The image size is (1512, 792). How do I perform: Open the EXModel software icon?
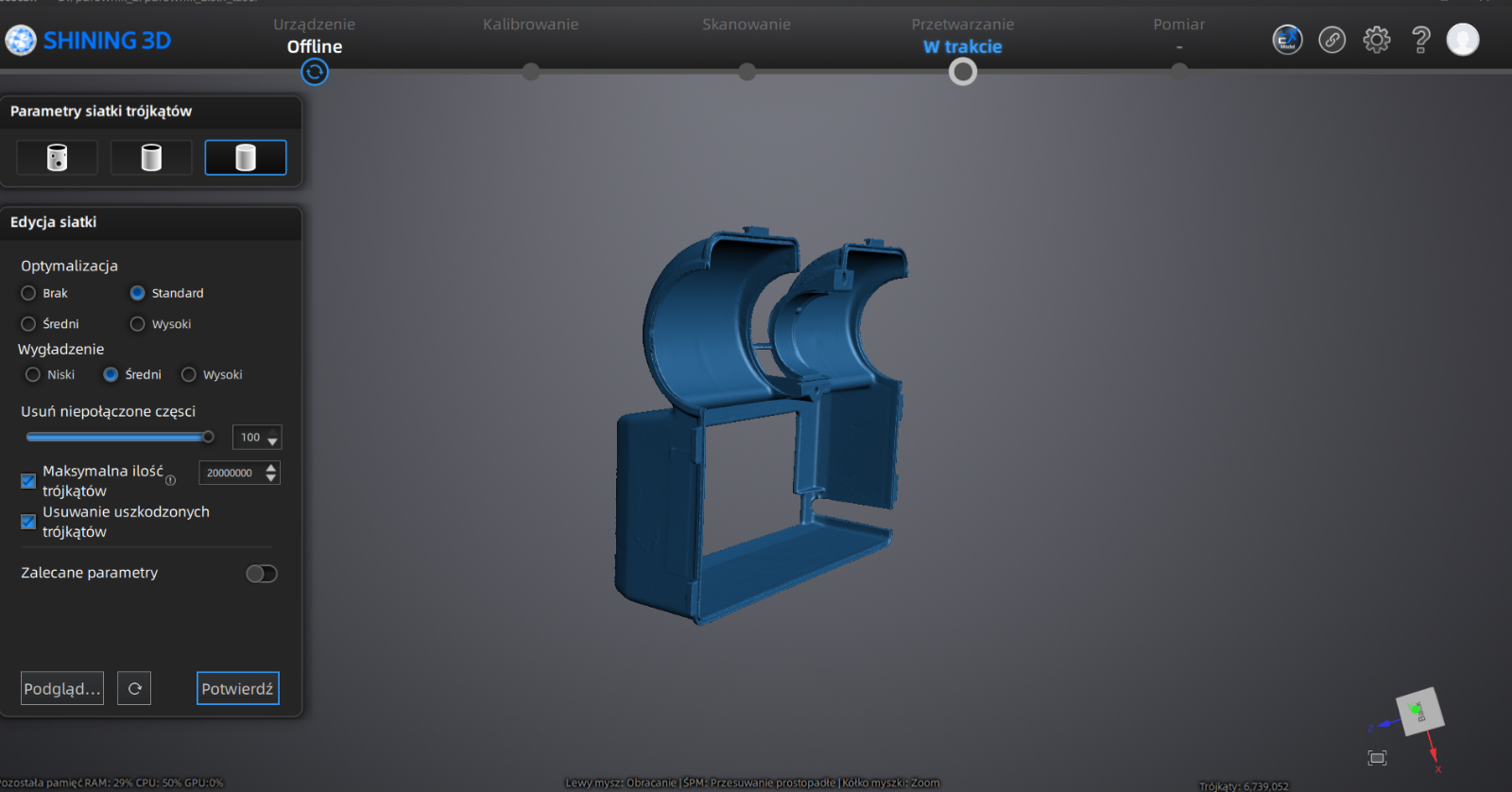[1287, 40]
